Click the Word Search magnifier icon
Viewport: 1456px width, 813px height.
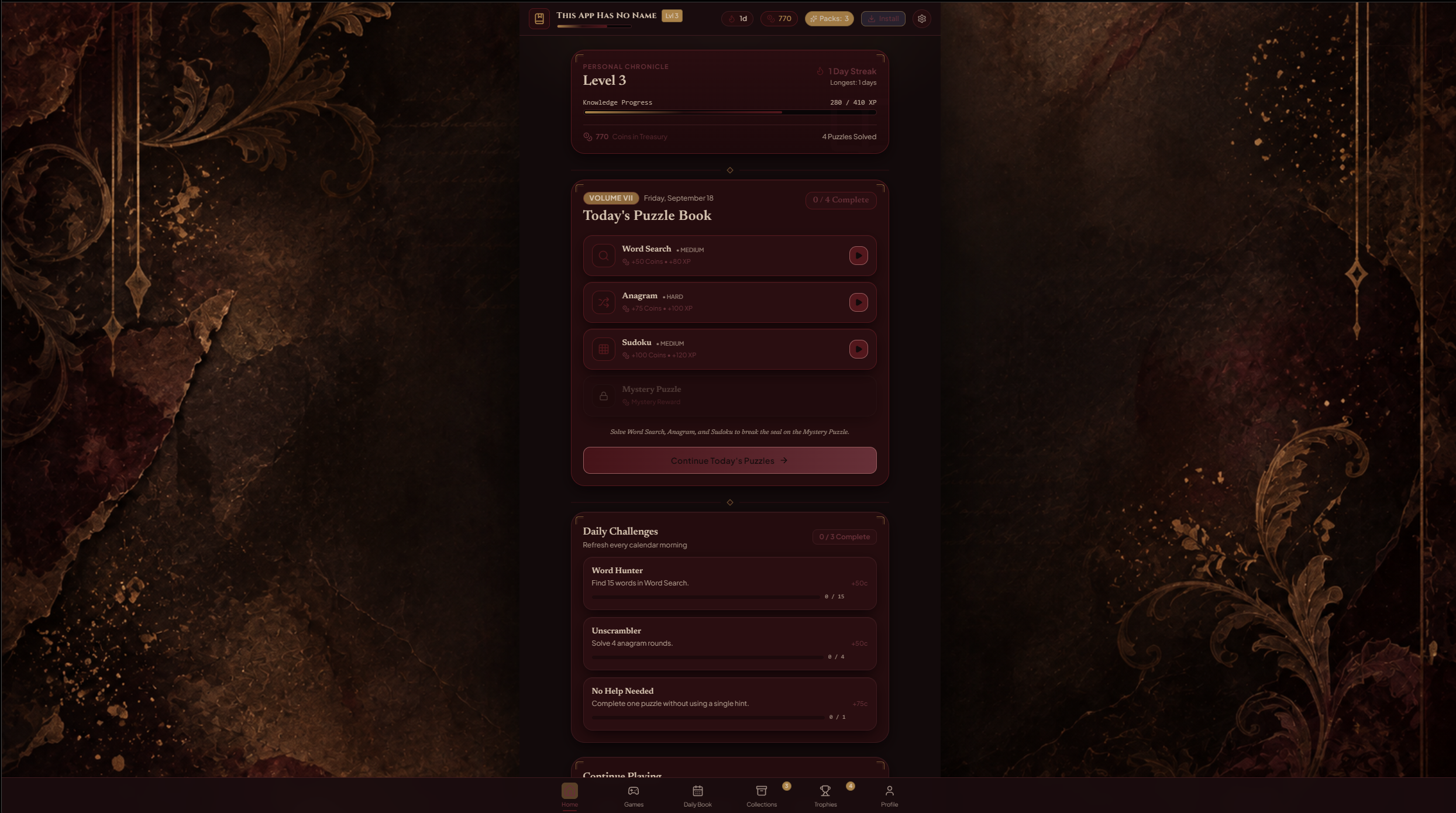click(x=603, y=256)
